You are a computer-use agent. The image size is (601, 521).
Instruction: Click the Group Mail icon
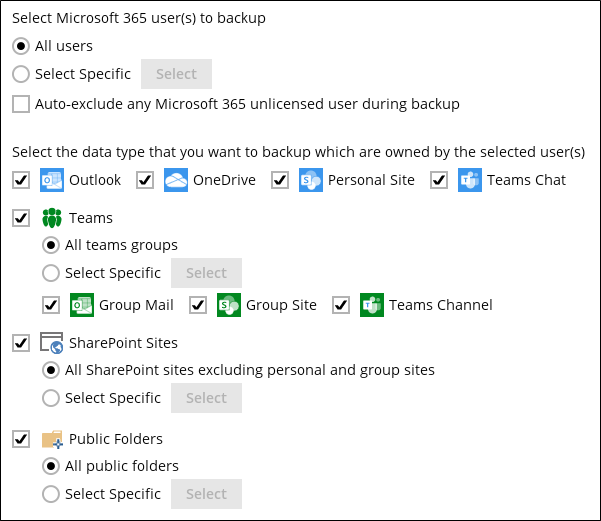pos(82,305)
